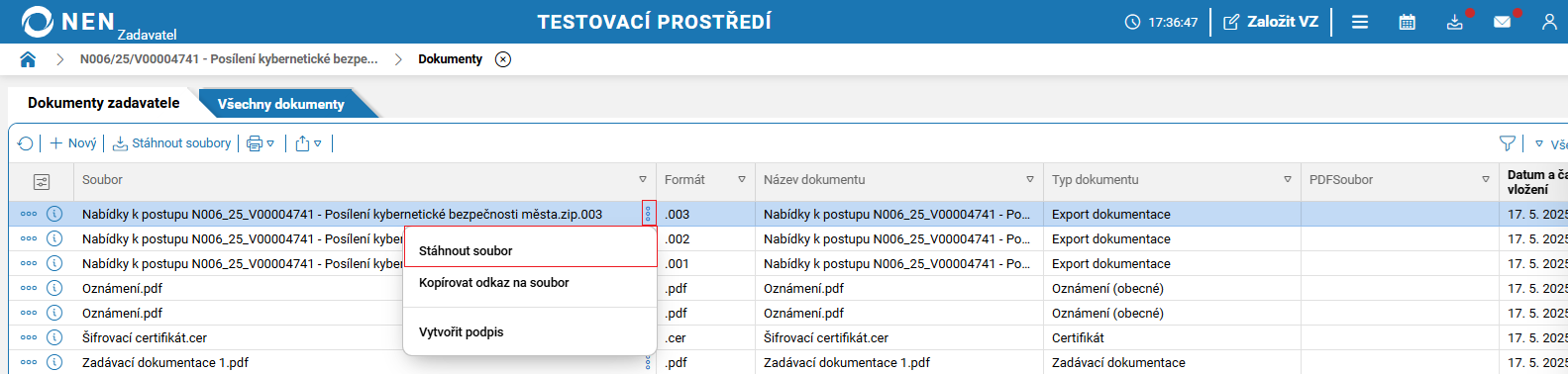Click the .003 format cell

point(705,214)
